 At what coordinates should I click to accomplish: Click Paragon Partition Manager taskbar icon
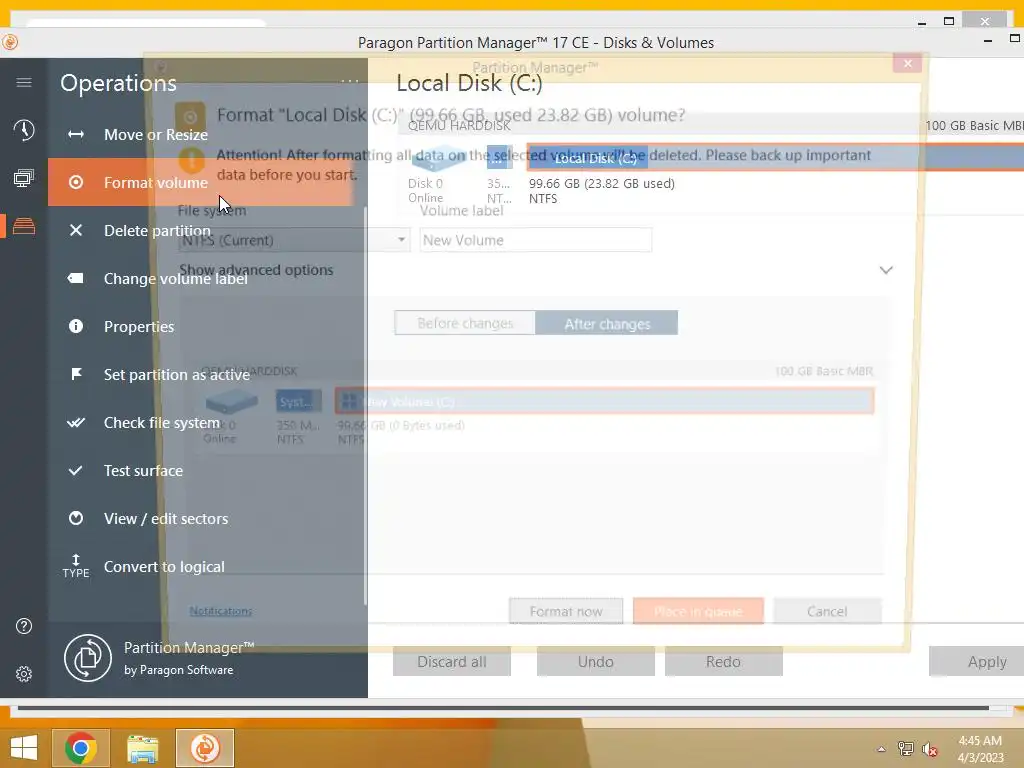point(204,748)
